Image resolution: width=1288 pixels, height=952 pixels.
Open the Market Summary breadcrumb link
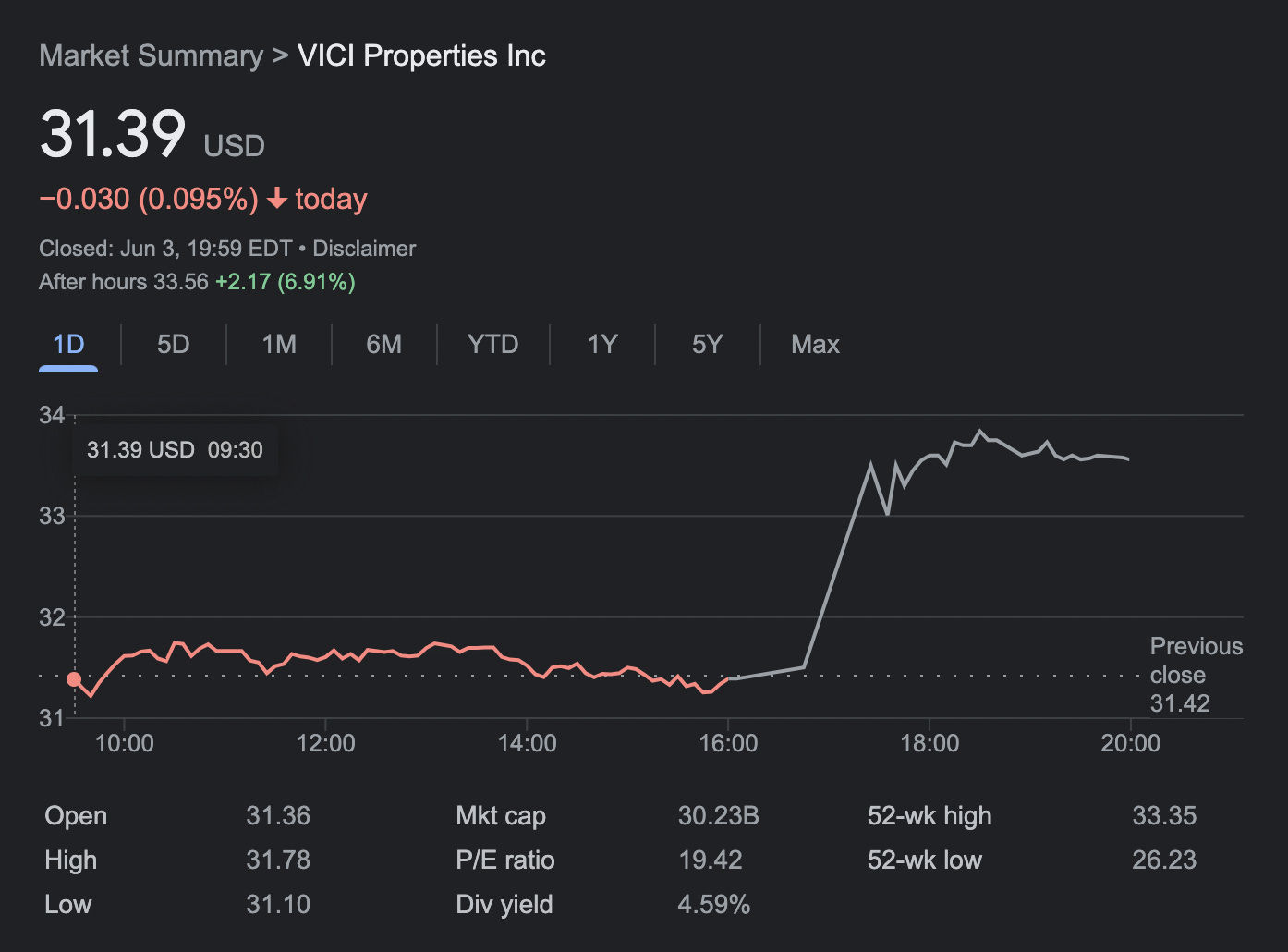click(151, 55)
